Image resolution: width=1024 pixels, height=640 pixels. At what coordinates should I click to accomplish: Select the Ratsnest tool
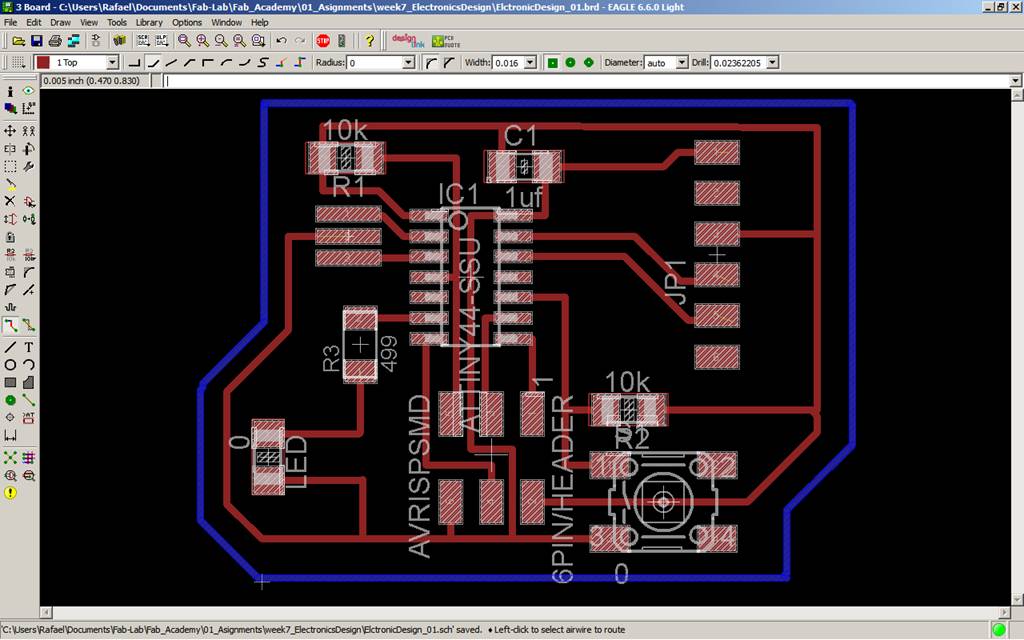[10, 458]
